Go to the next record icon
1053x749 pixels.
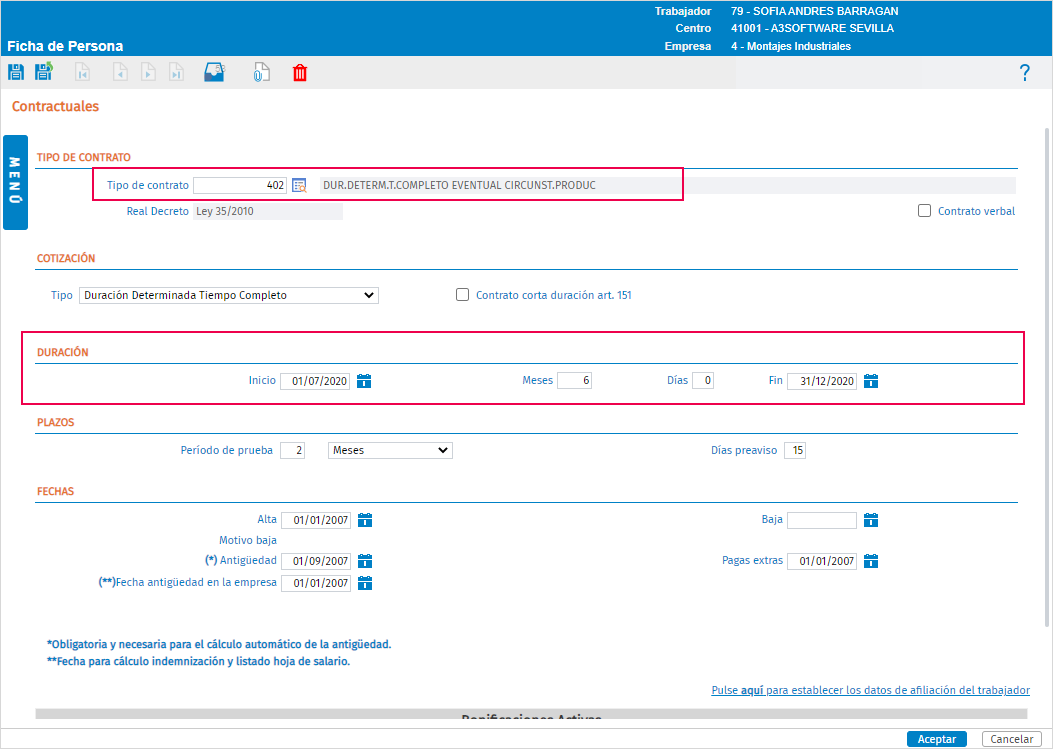click(148, 72)
